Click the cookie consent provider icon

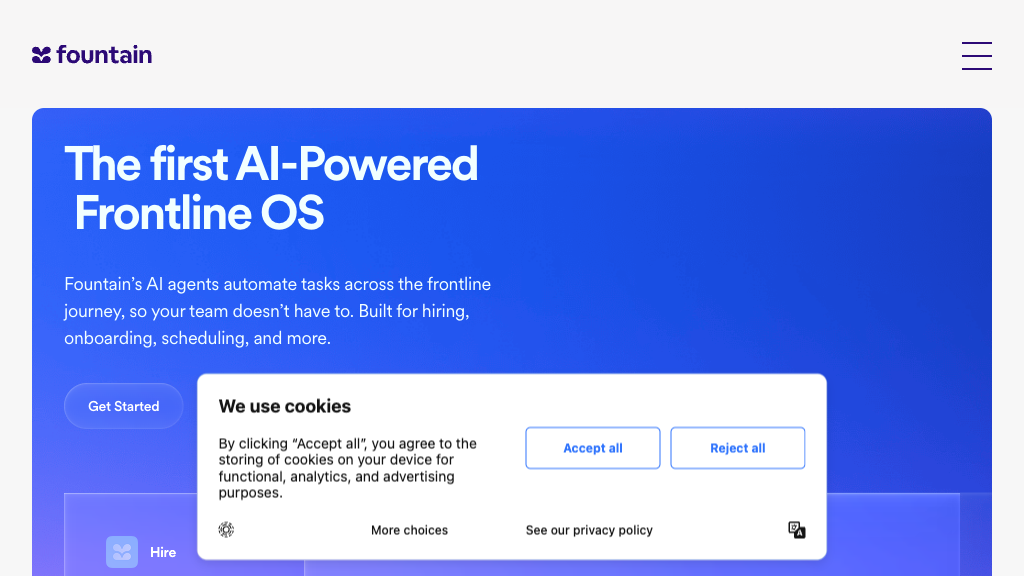click(226, 530)
